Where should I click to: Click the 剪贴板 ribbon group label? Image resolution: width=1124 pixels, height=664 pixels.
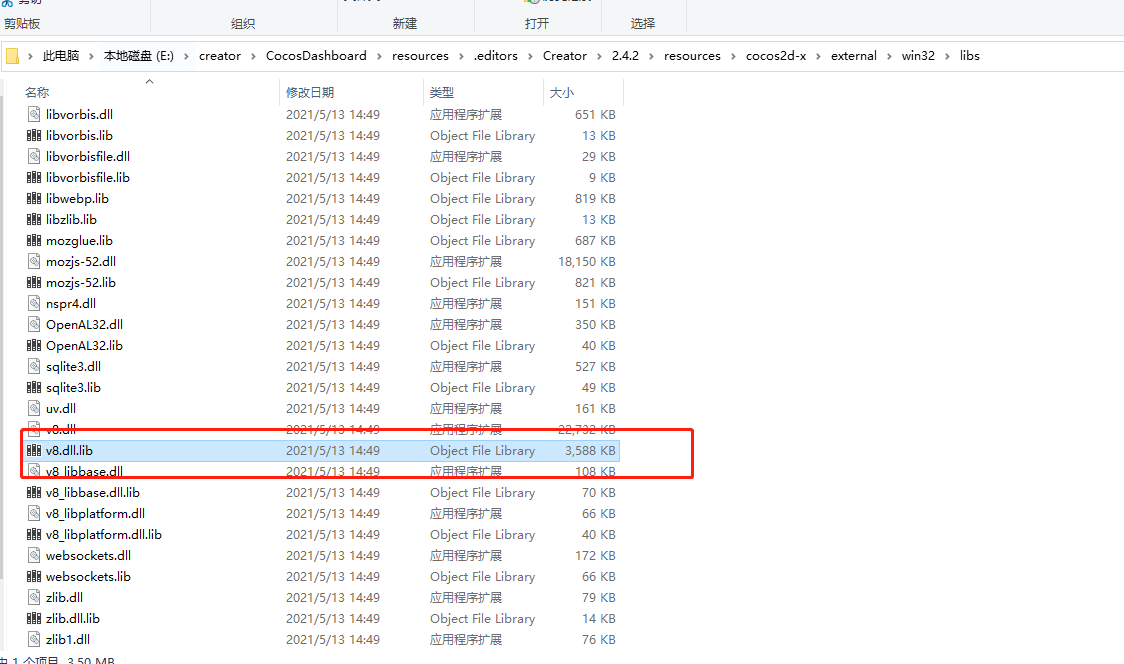[22, 24]
